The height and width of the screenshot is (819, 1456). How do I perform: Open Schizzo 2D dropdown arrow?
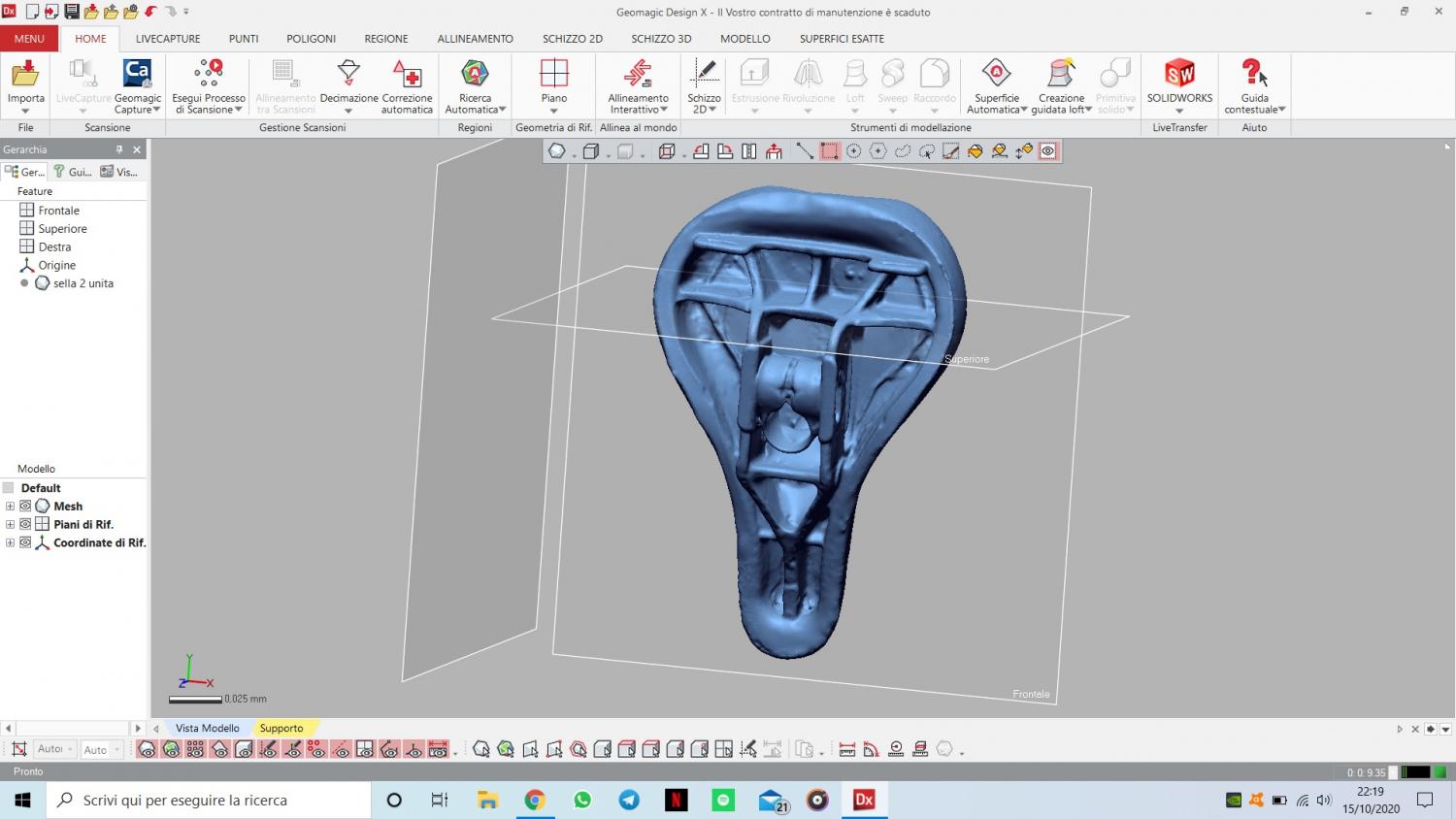[x=713, y=110]
